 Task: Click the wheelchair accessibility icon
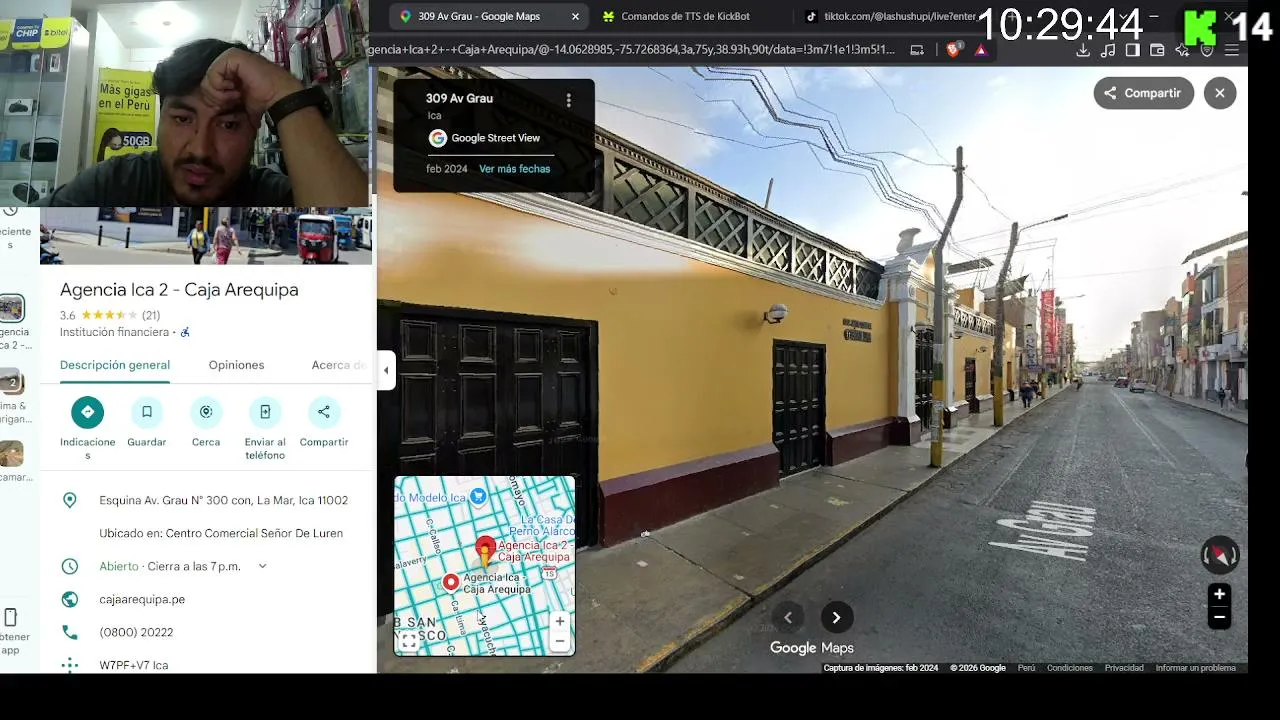tap(185, 332)
